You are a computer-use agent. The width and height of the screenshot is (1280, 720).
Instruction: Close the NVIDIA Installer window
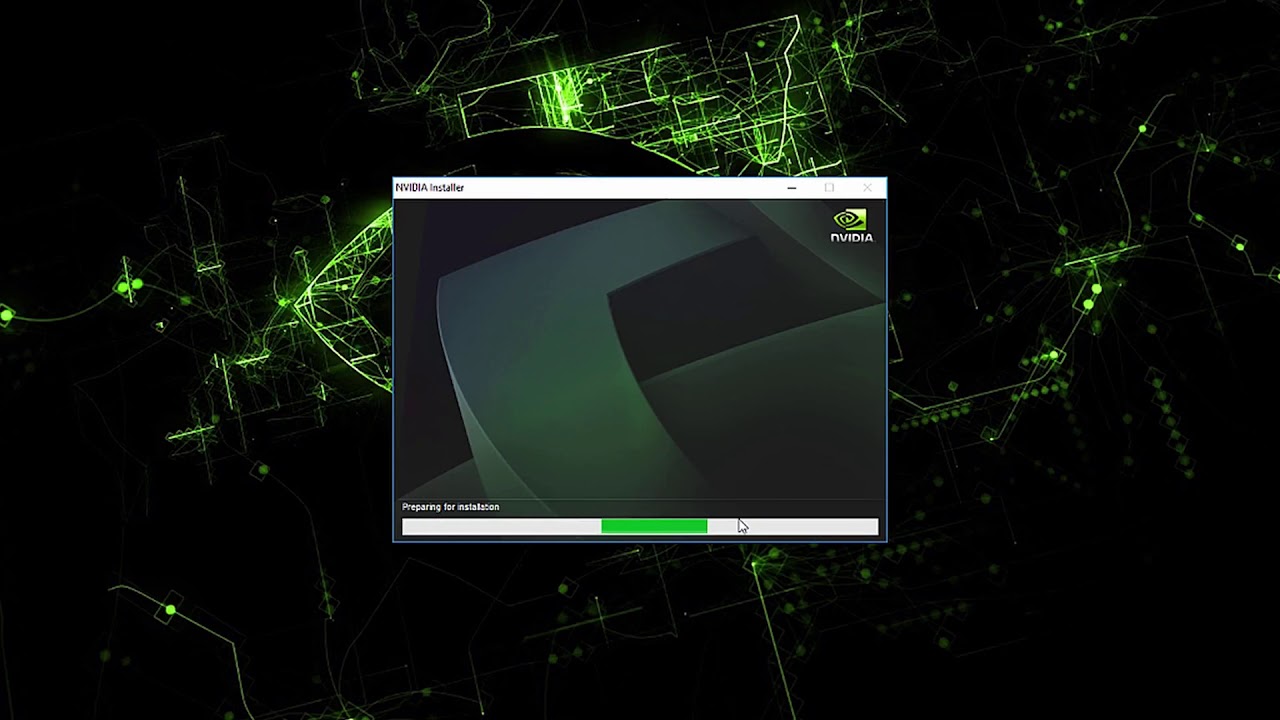(867, 188)
